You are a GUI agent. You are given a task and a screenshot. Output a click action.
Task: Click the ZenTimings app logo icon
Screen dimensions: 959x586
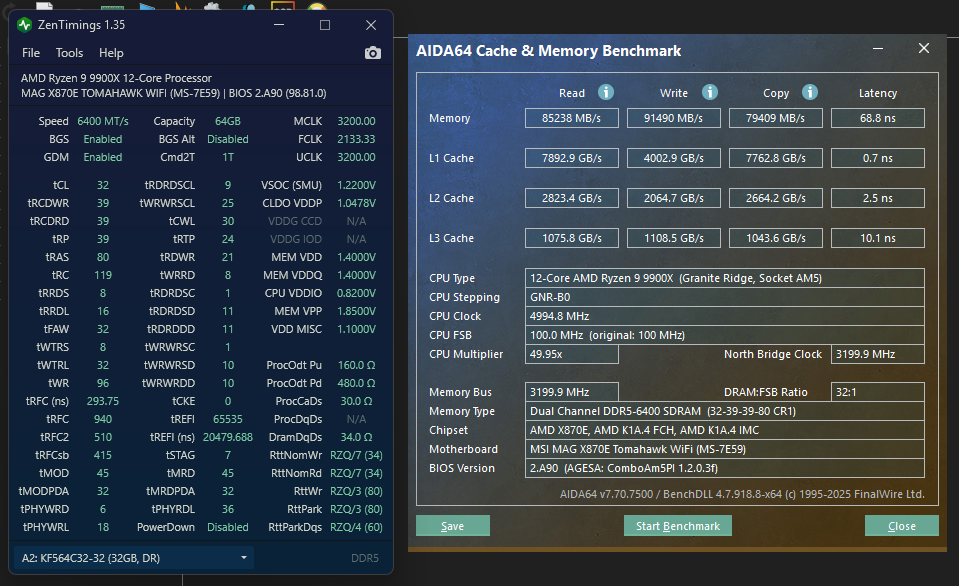(x=24, y=25)
